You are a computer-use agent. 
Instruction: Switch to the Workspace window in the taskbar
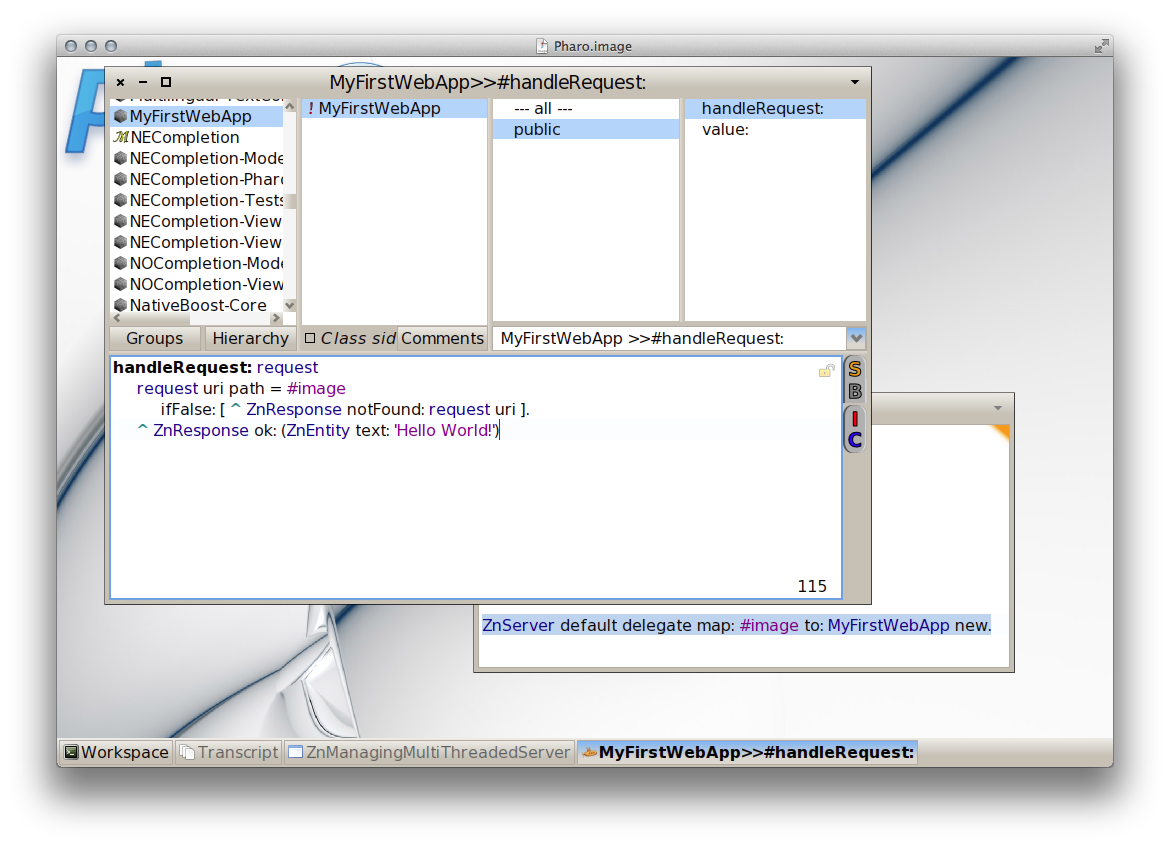tap(116, 752)
